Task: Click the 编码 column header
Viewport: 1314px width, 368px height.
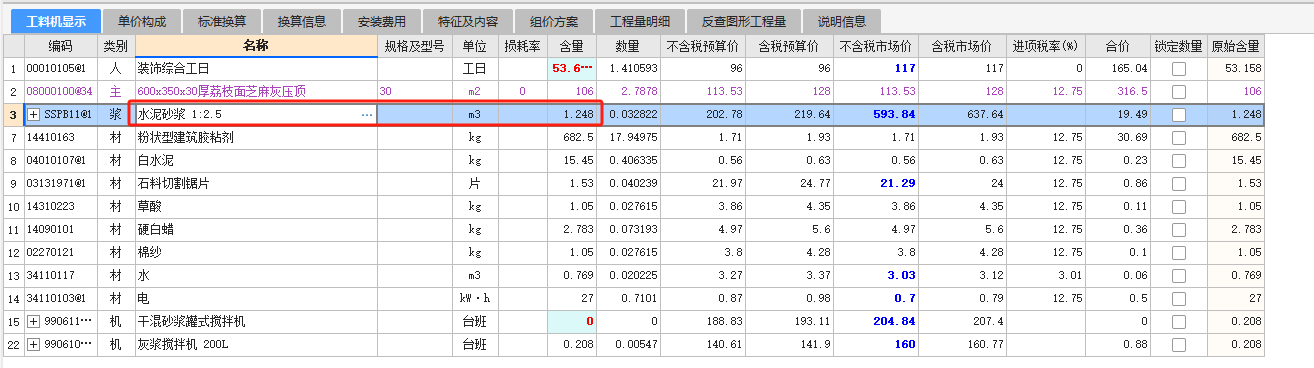Action: (61, 46)
